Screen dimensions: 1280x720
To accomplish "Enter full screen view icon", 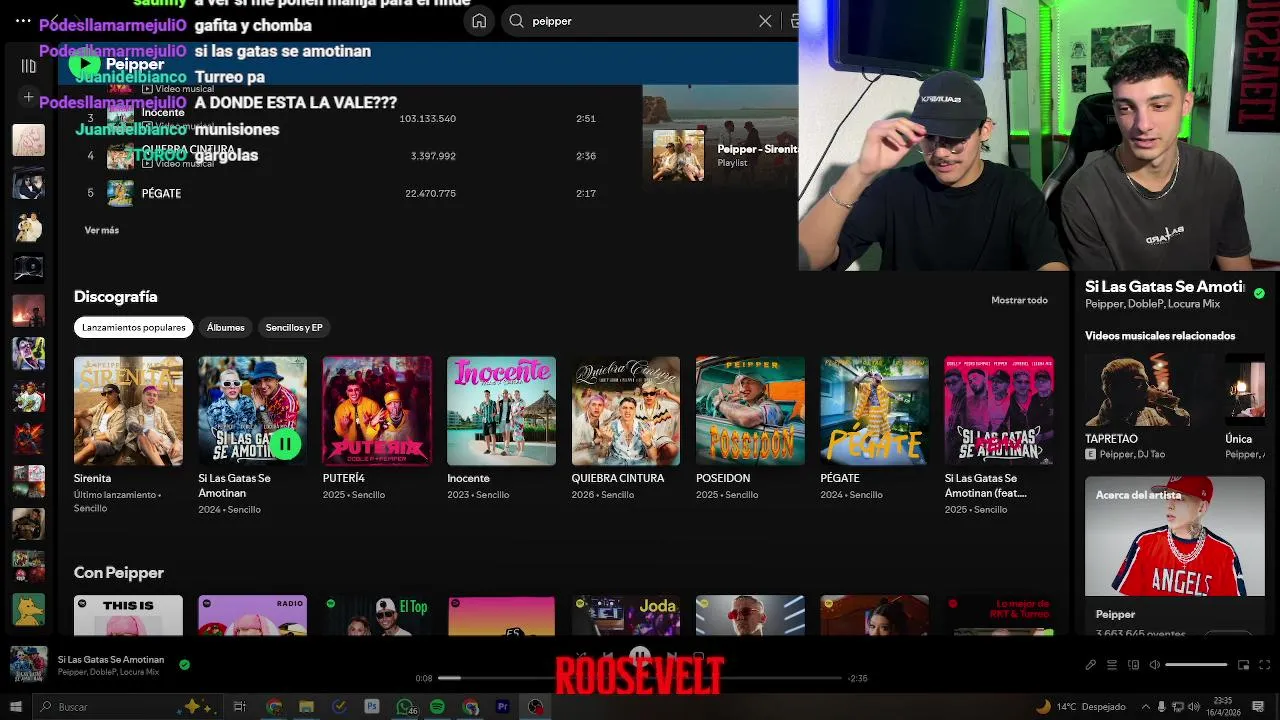I will coord(1264,665).
